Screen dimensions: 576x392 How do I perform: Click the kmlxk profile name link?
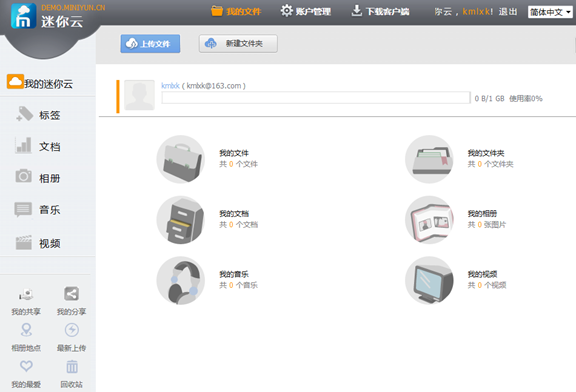(170, 86)
